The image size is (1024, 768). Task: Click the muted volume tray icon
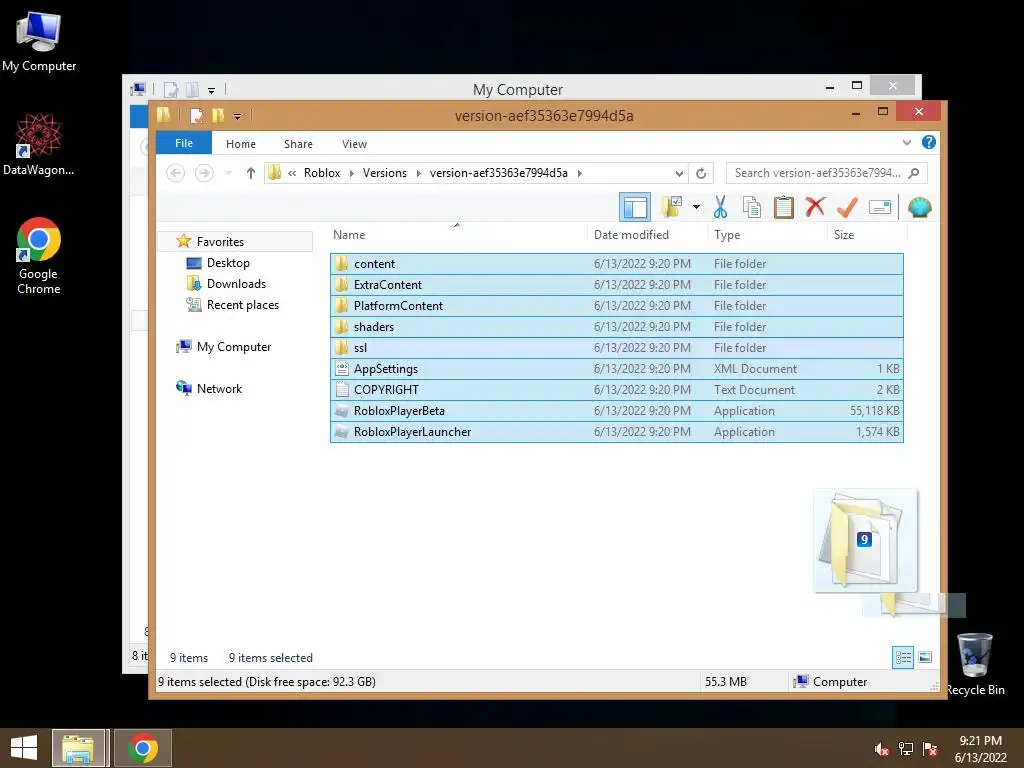pyautogui.click(x=881, y=749)
